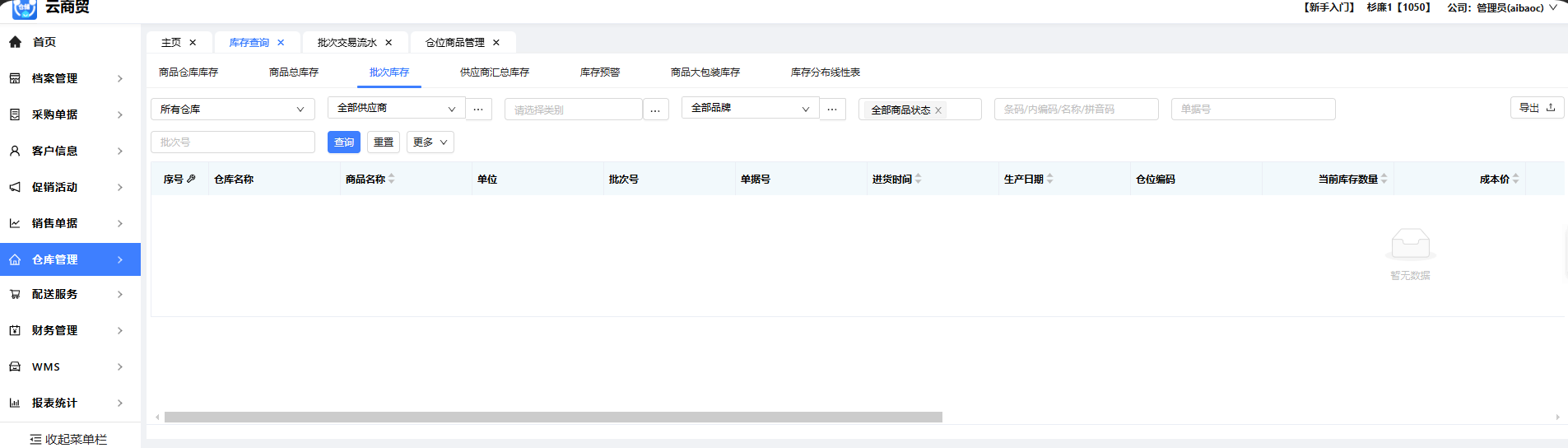The height and width of the screenshot is (448, 1568).
Task: Remove the 全部商品状态 filter tag
Action: tap(938, 110)
